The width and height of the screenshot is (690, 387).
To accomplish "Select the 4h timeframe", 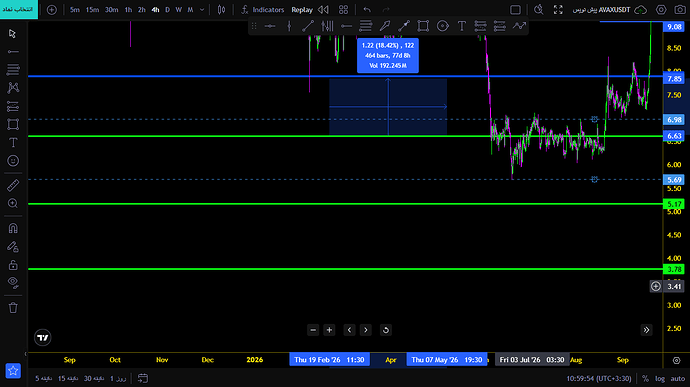I will click(x=155, y=10).
